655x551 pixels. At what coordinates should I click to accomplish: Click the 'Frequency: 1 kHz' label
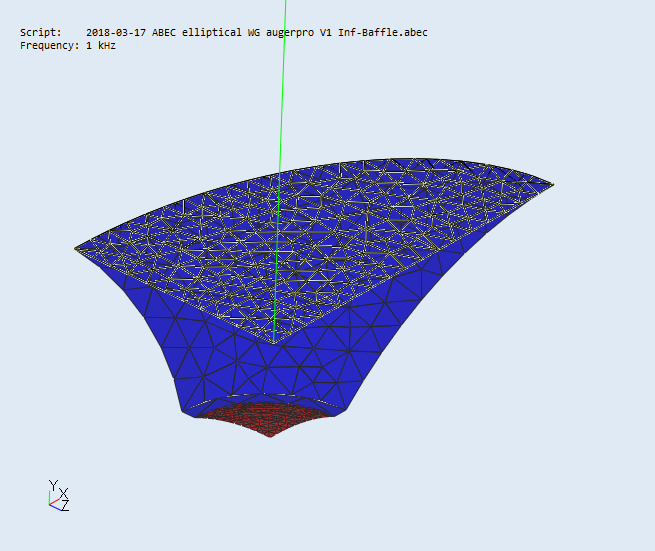tap(68, 46)
